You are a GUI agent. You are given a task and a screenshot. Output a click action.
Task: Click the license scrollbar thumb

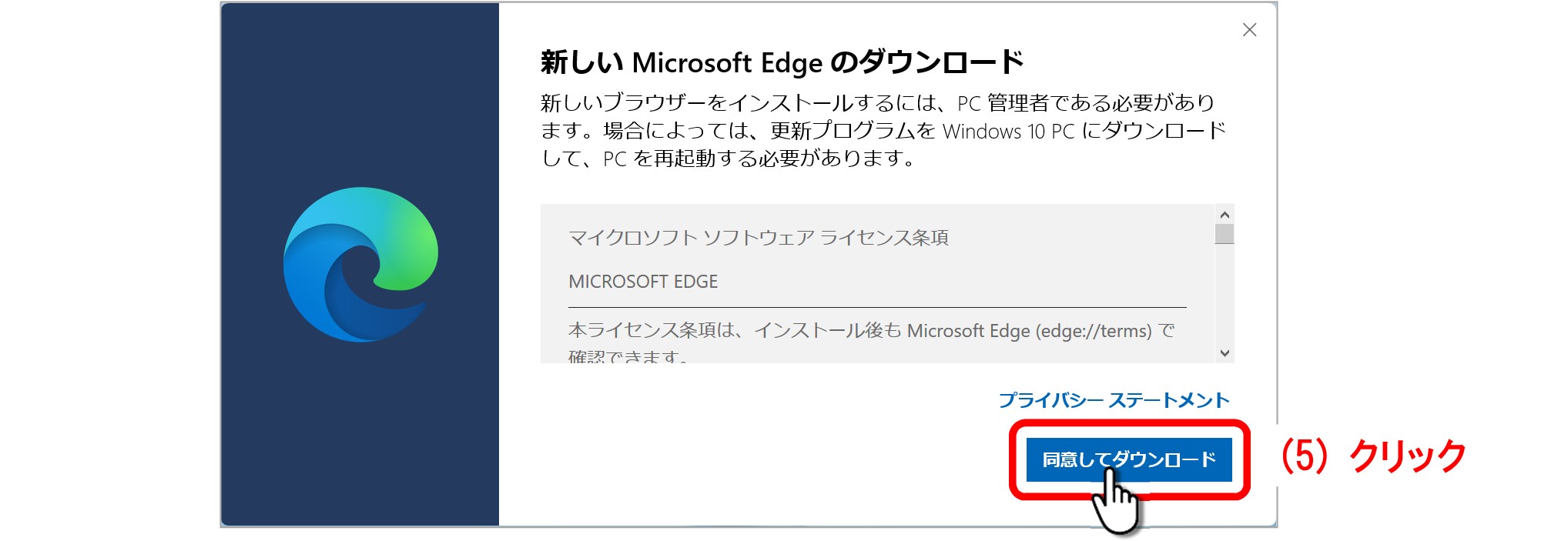coord(1225,234)
